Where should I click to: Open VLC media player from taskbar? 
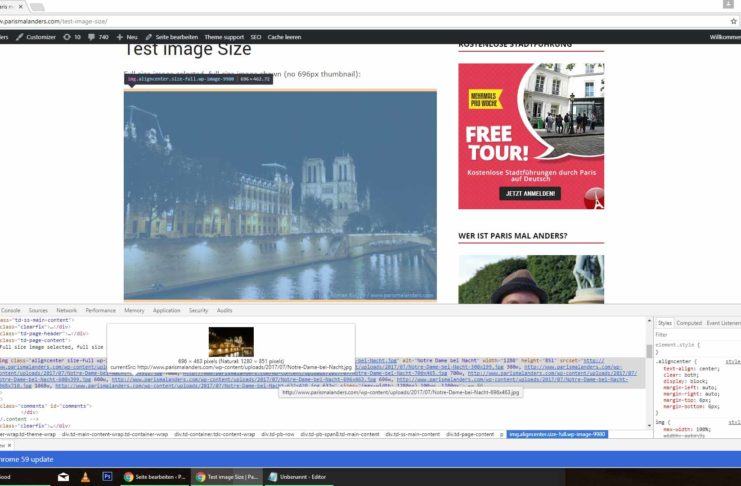pos(85,477)
